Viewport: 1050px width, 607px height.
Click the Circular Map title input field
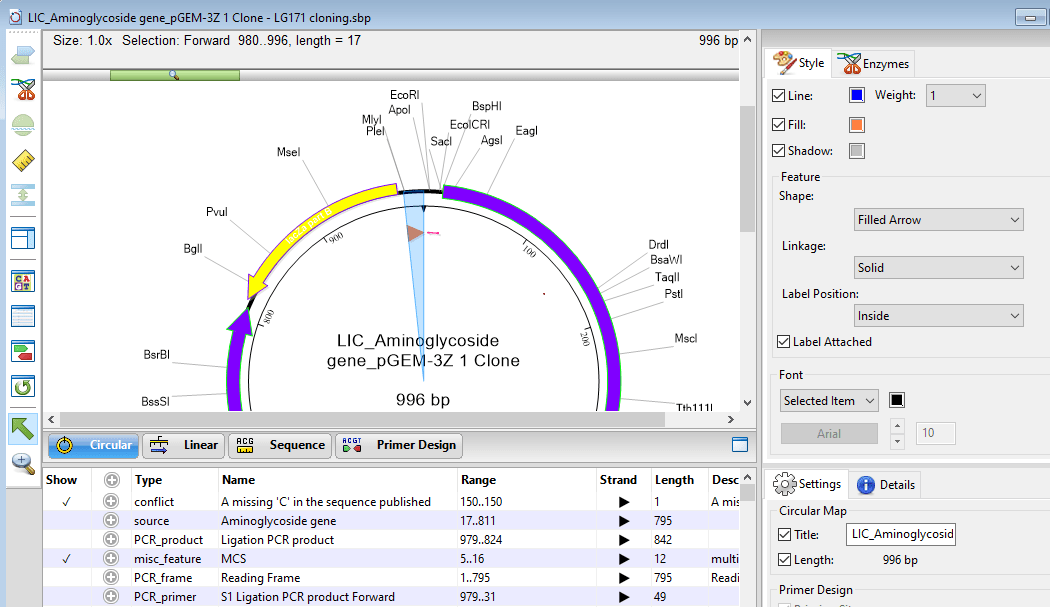point(901,534)
